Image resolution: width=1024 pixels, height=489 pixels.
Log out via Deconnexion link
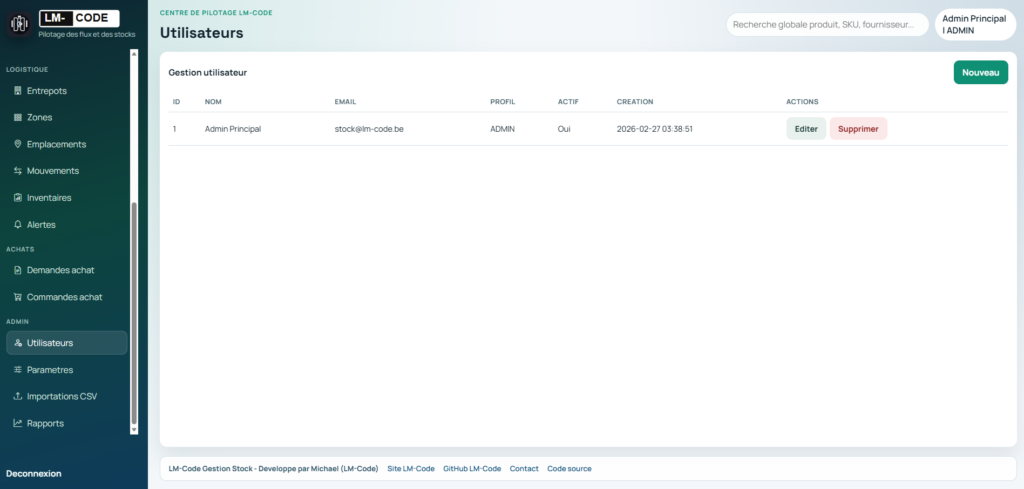(34, 473)
